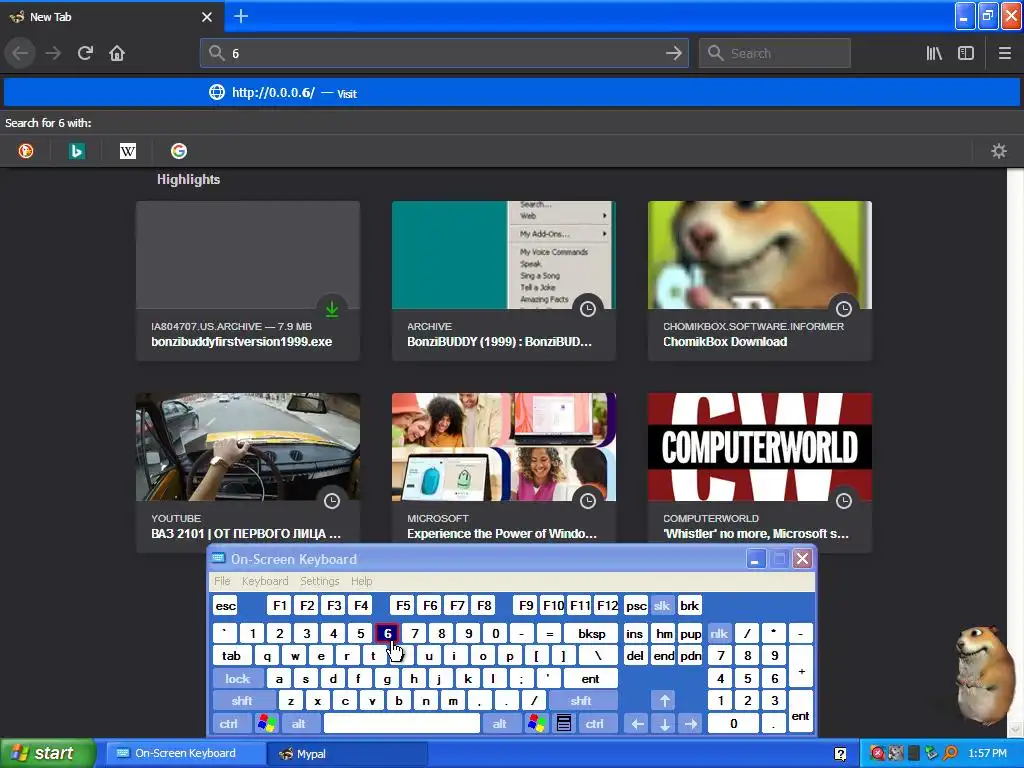
Task: Open the File menu of On-Screen Keyboard
Action: pyautogui.click(x=222, y=581)
